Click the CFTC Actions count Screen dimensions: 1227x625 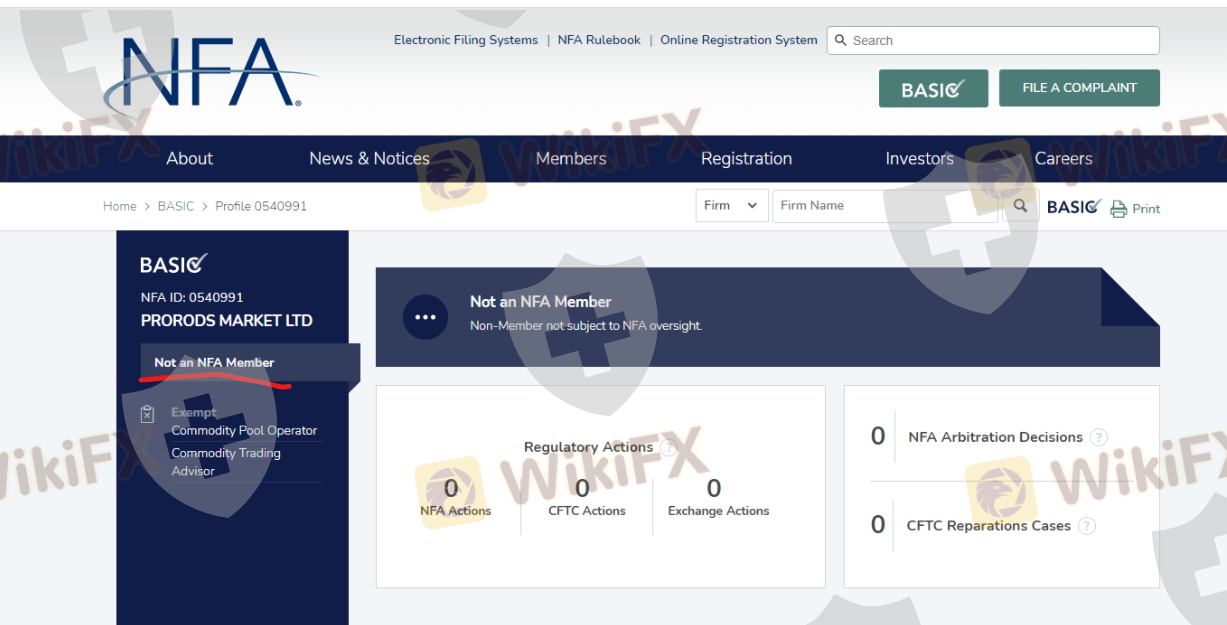(582, 488)
